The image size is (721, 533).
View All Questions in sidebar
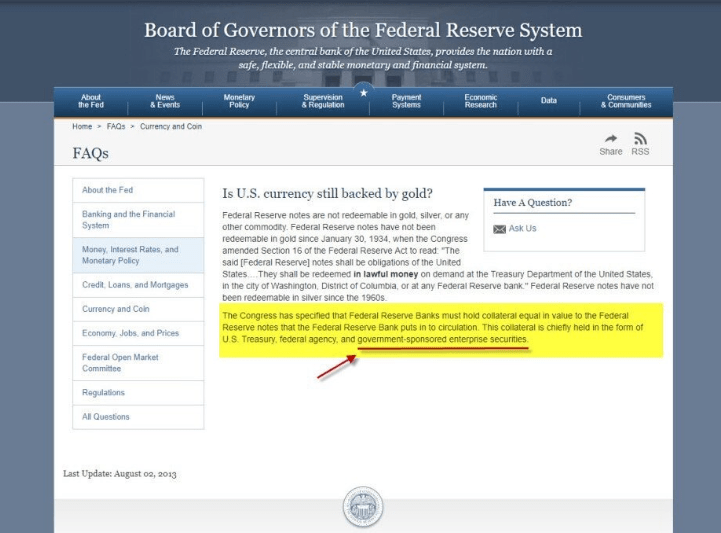[x=106, y=417]
